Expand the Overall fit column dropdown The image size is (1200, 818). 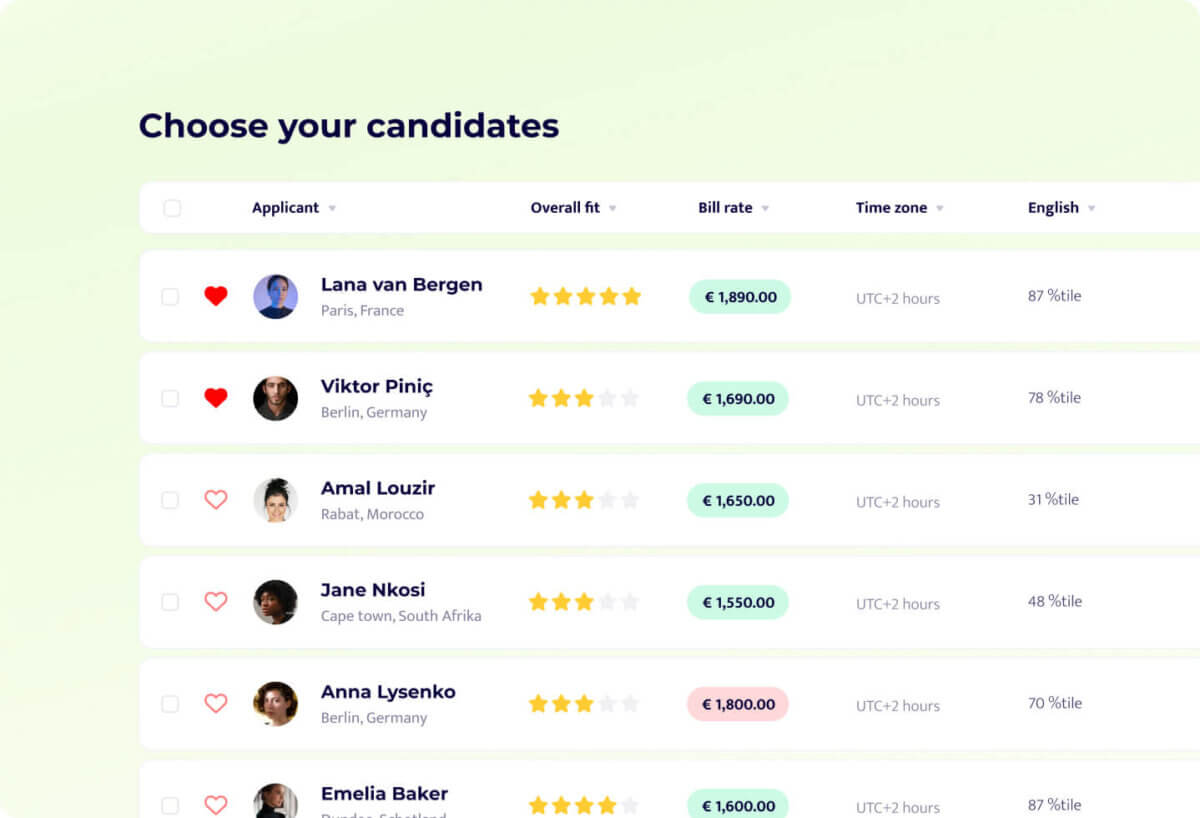612,209
